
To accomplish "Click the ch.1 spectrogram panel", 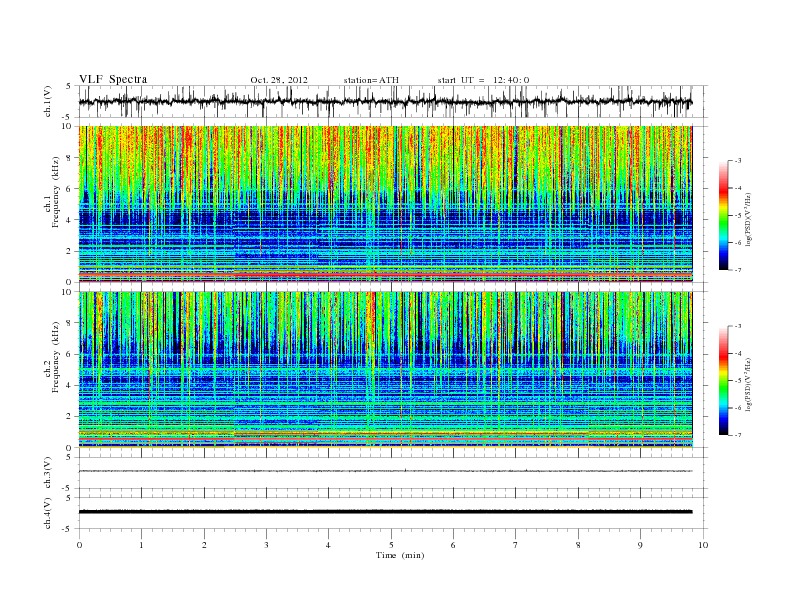I will coord(385,204).
